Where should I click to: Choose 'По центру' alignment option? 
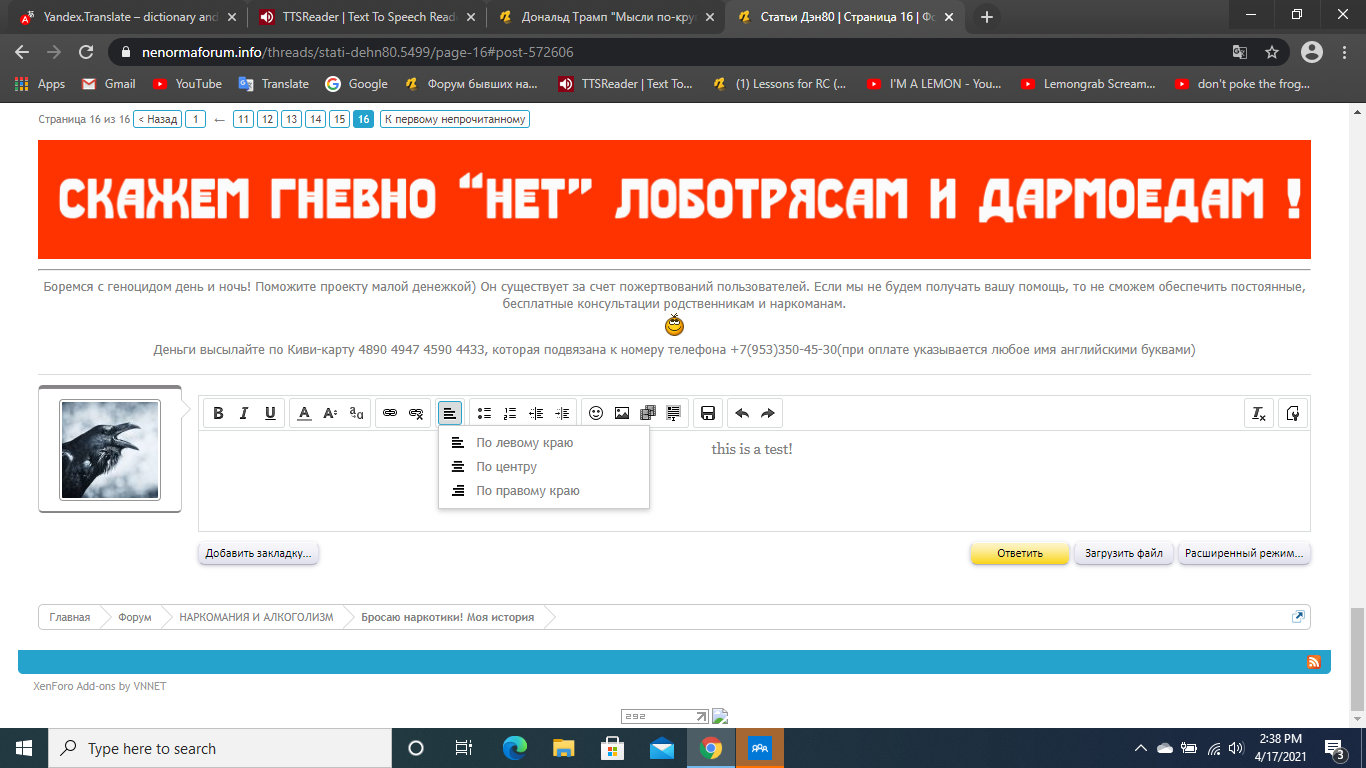pos(506,467)
